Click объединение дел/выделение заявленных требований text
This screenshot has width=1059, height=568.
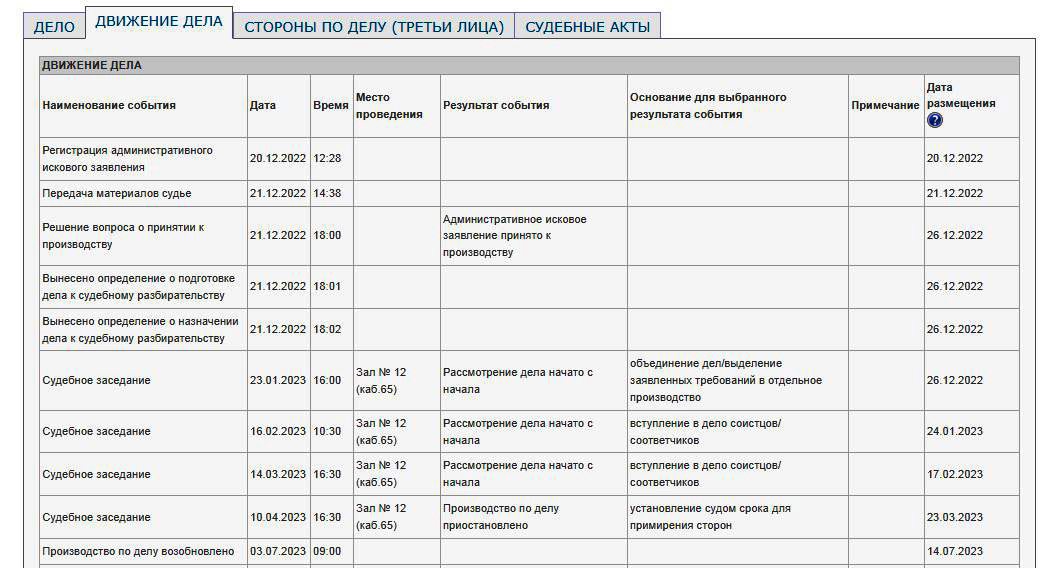point(726,380)
